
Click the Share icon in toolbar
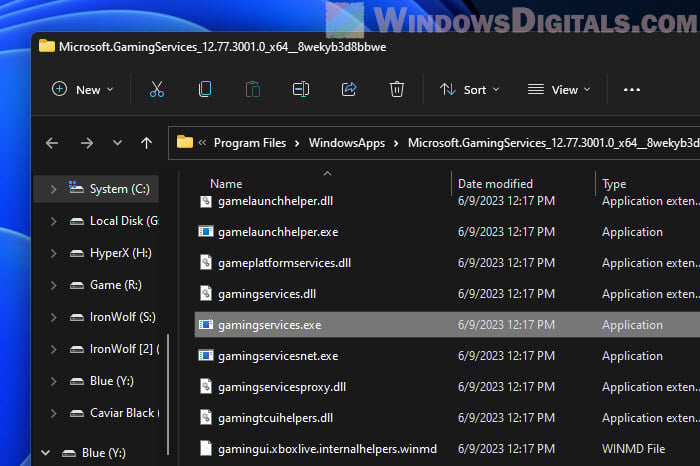click(349, 89)
